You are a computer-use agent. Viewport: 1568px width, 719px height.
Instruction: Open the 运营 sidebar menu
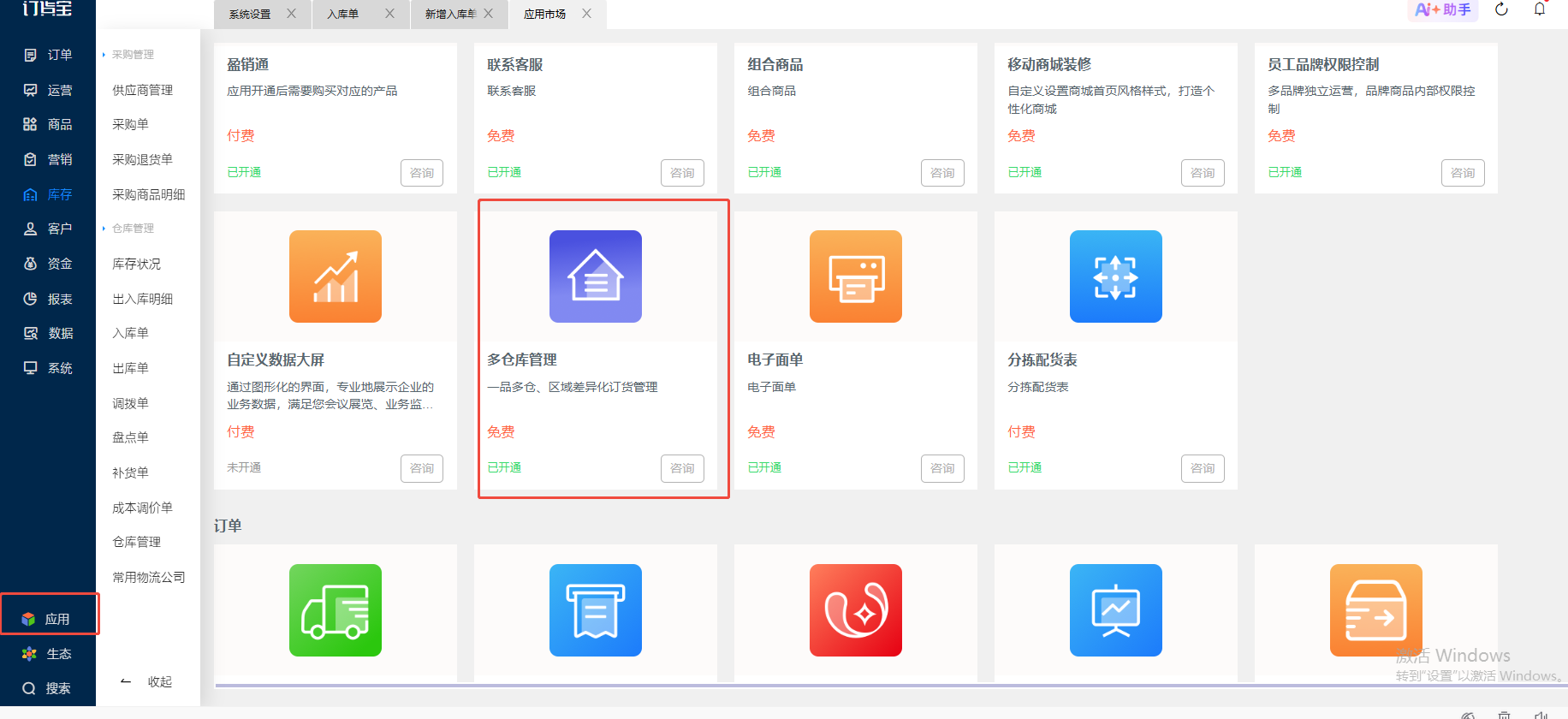[x=48, y=90]
